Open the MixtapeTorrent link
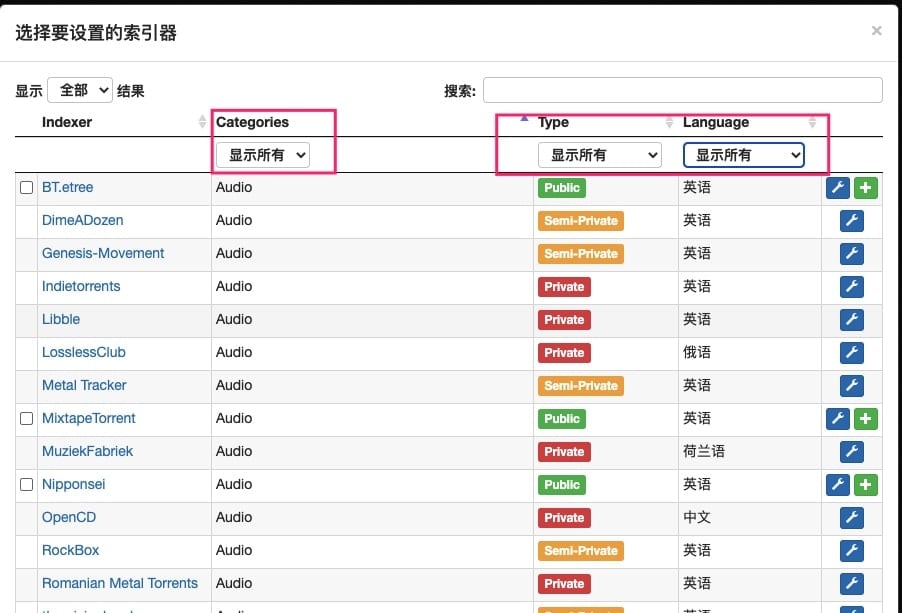The width and height of the screenshot is (902, 613). point(89,418)
